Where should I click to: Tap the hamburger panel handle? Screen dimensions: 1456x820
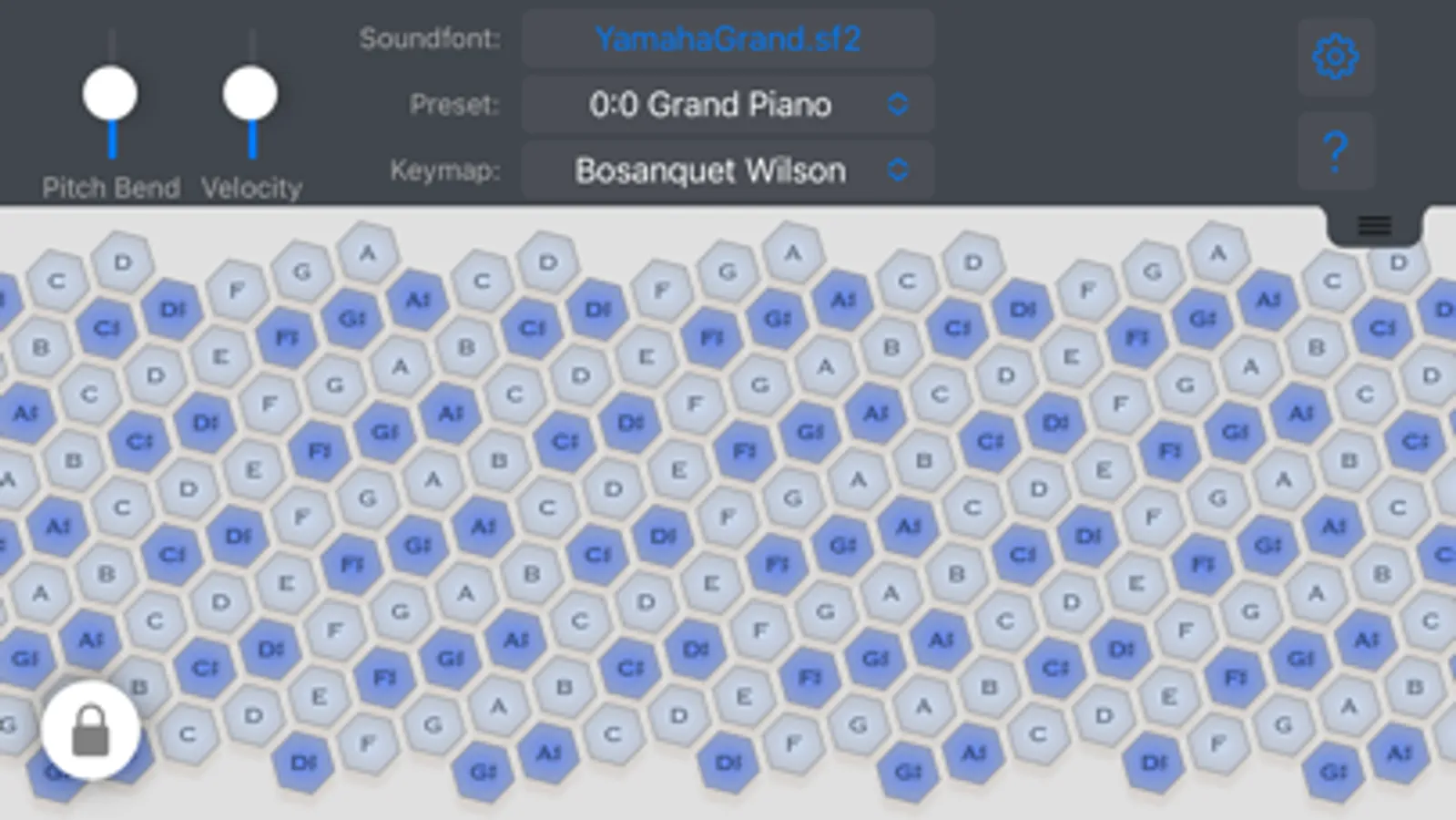tap(1374, 225)
